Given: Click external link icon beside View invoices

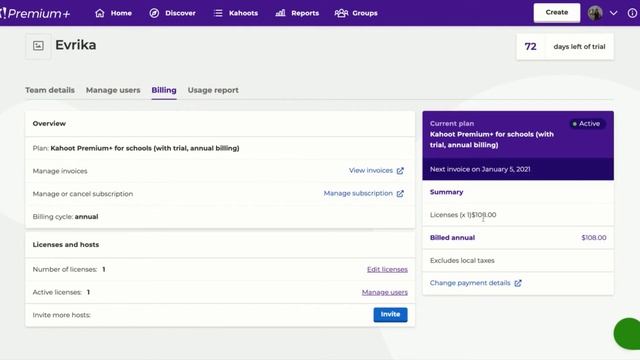Looking at the screenshot, I should pos(400,171).
